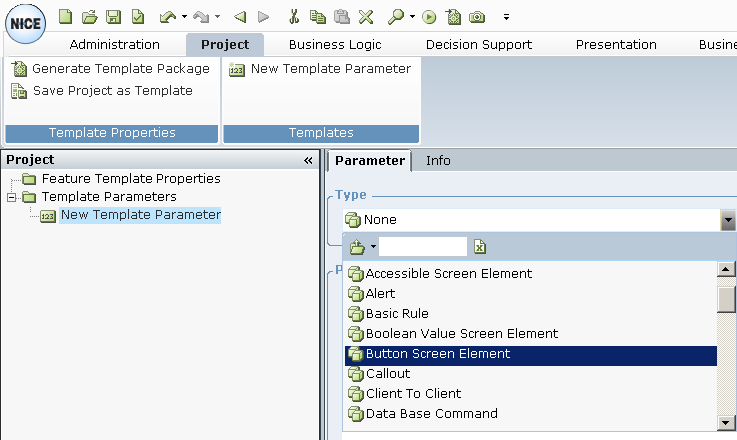Click the magnifier Search icon
Viewport: 737px width, 440px height.
point(396,17)
